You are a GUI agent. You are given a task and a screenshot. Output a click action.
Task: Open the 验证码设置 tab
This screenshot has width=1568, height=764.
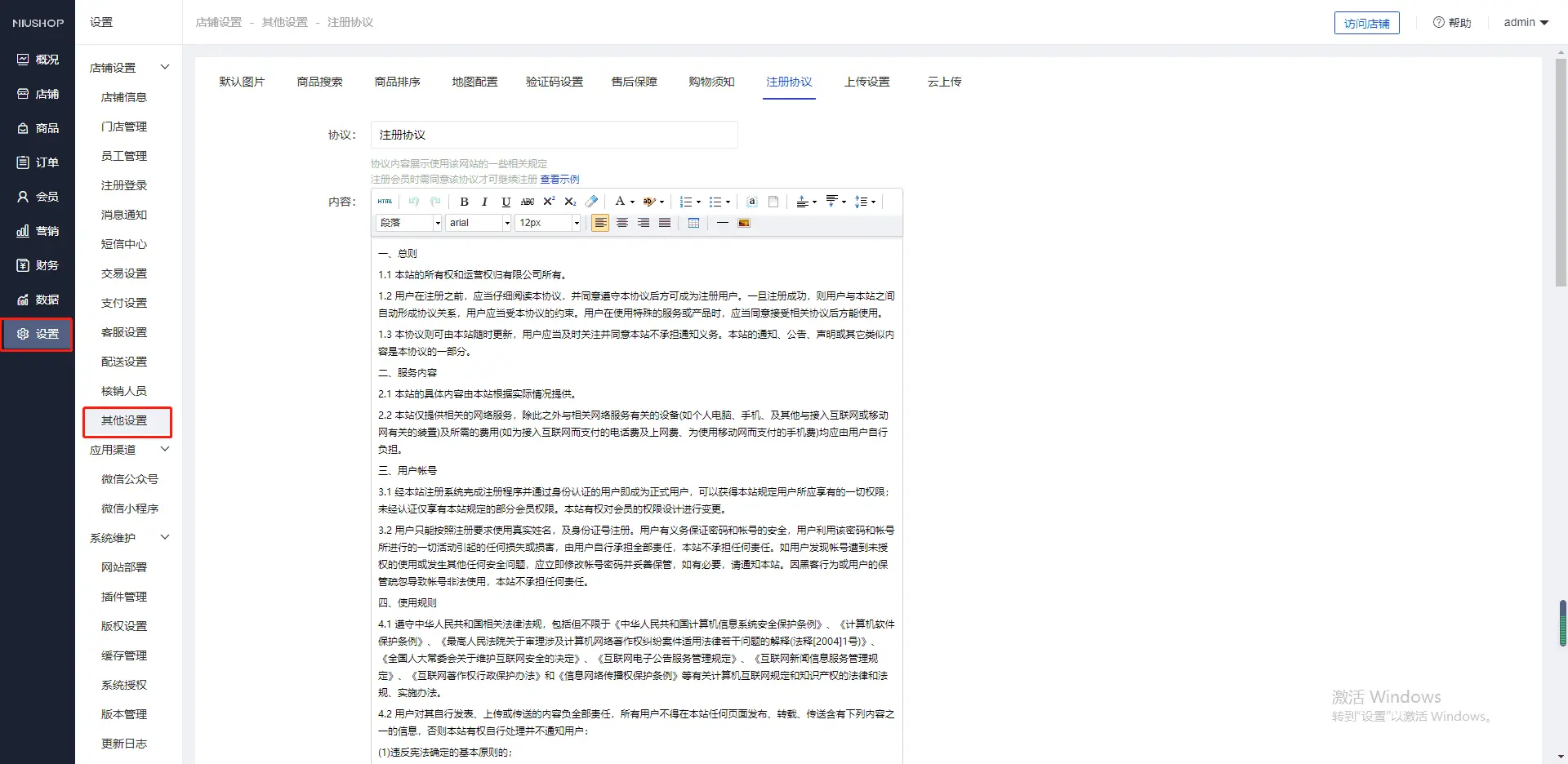click(555, 82)
